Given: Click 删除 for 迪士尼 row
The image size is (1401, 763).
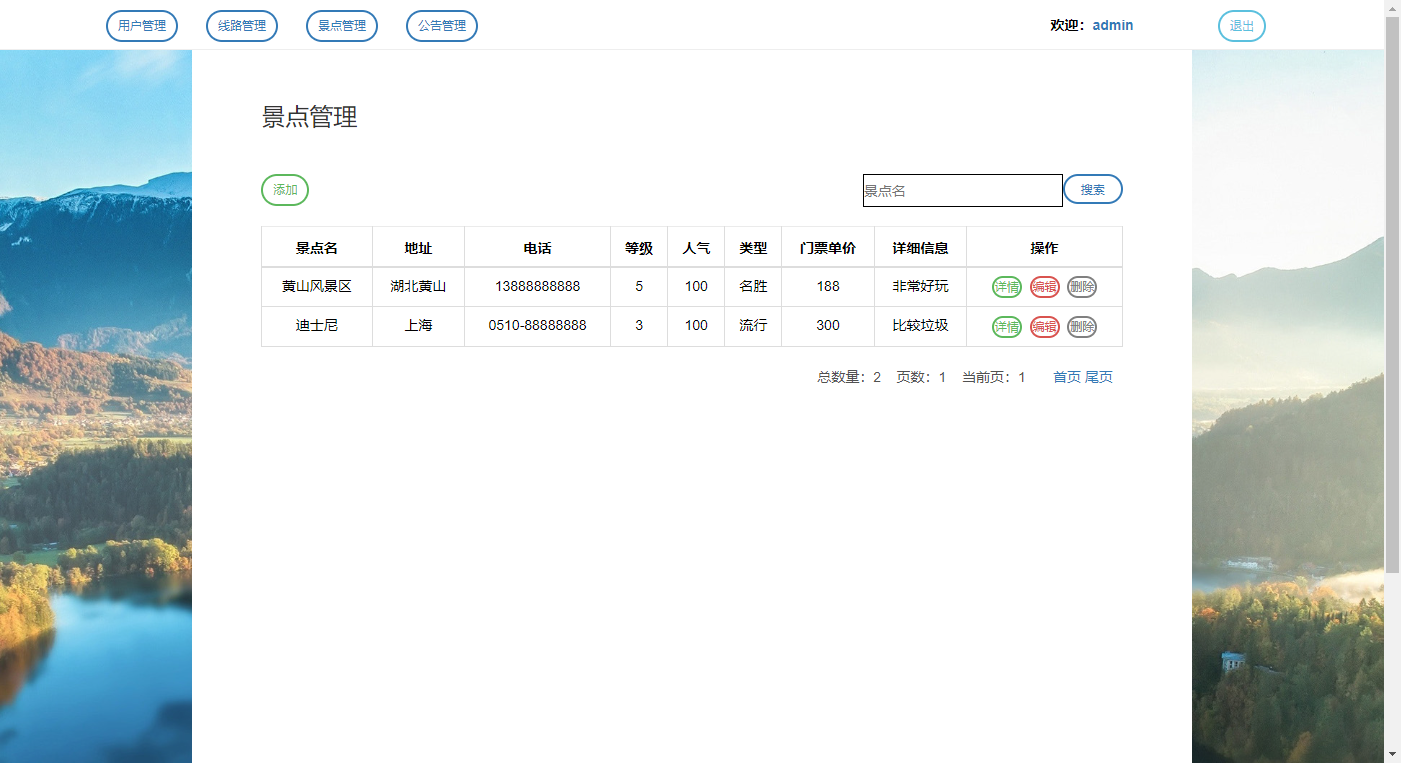Looking at the screenshot, I should pos(1082,327).
